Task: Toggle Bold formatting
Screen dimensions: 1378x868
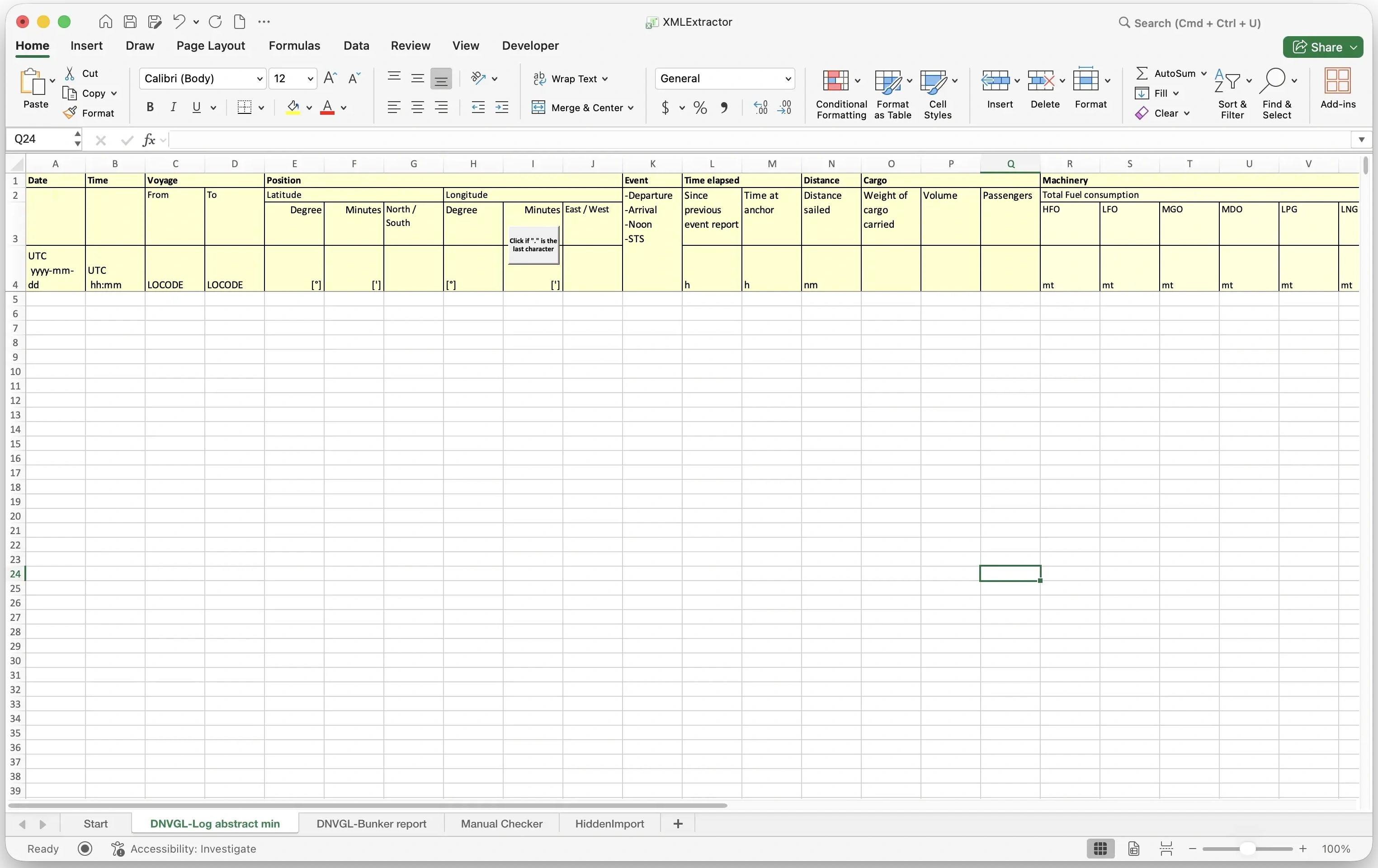Action: click(x=150, y=107)
